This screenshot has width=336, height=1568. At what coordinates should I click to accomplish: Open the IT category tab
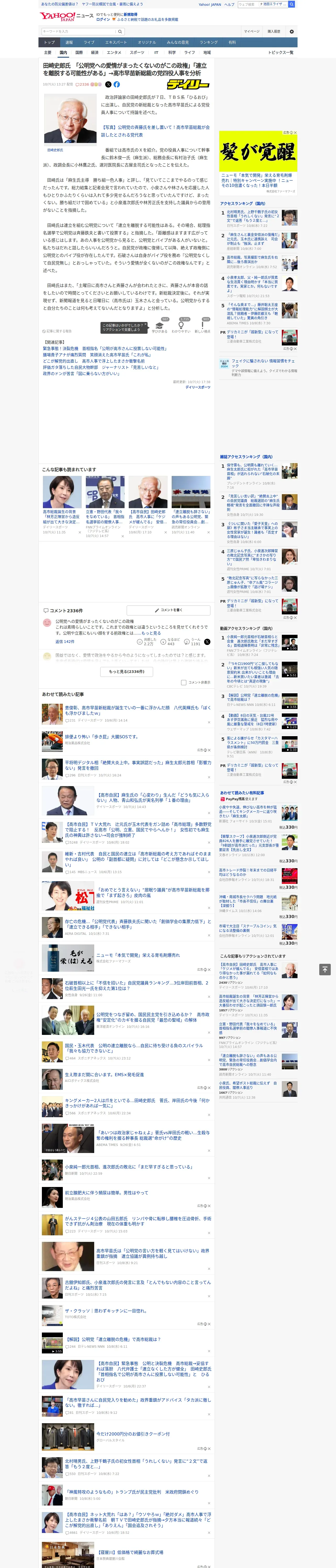156,52
